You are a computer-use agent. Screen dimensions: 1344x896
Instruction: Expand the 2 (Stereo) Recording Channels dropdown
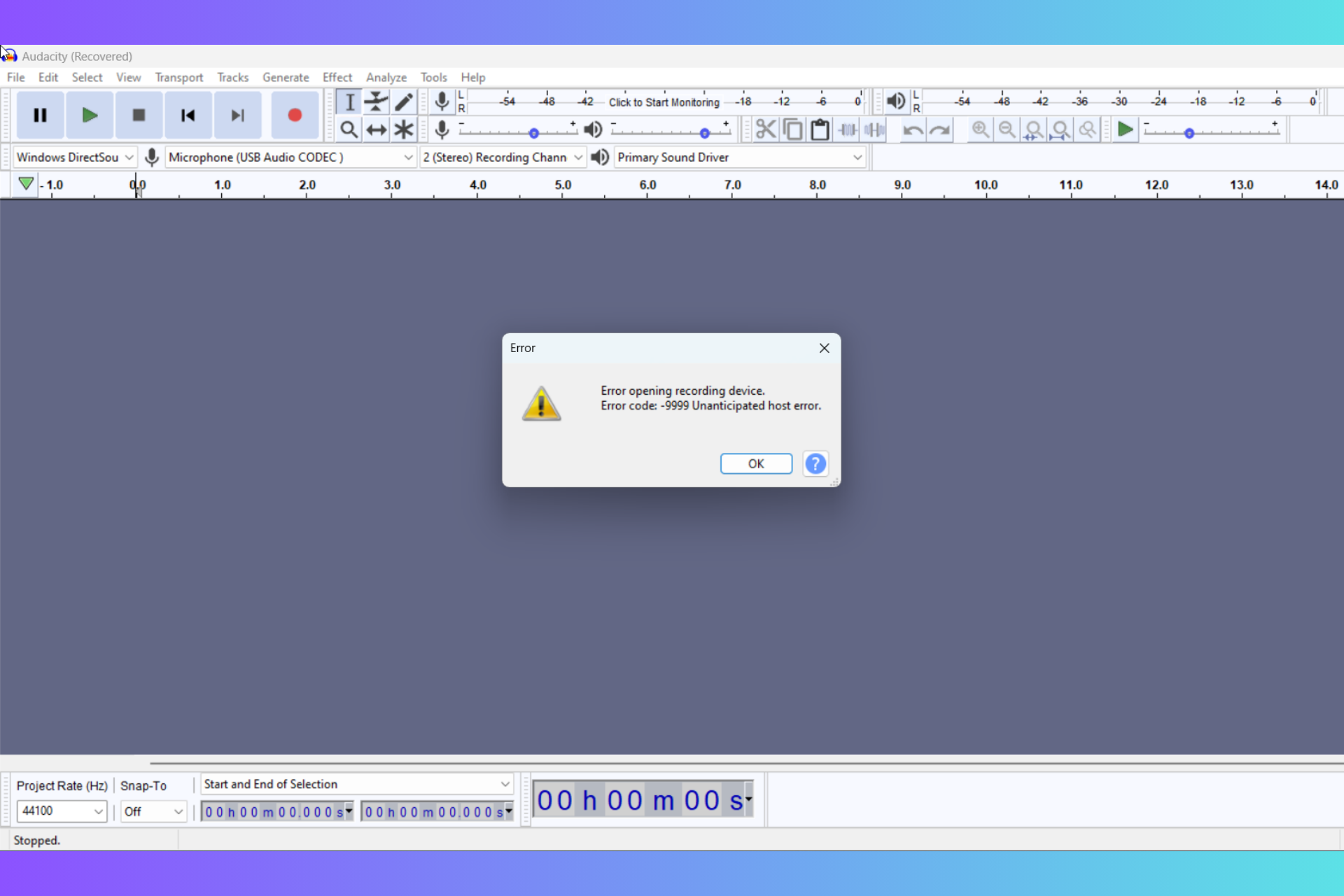(503, 157)
